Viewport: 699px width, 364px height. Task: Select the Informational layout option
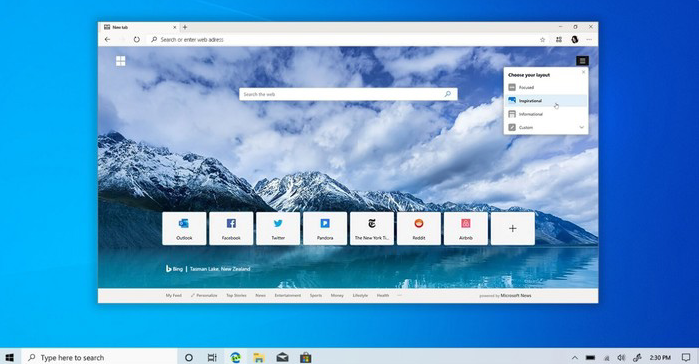coord(546,114)
